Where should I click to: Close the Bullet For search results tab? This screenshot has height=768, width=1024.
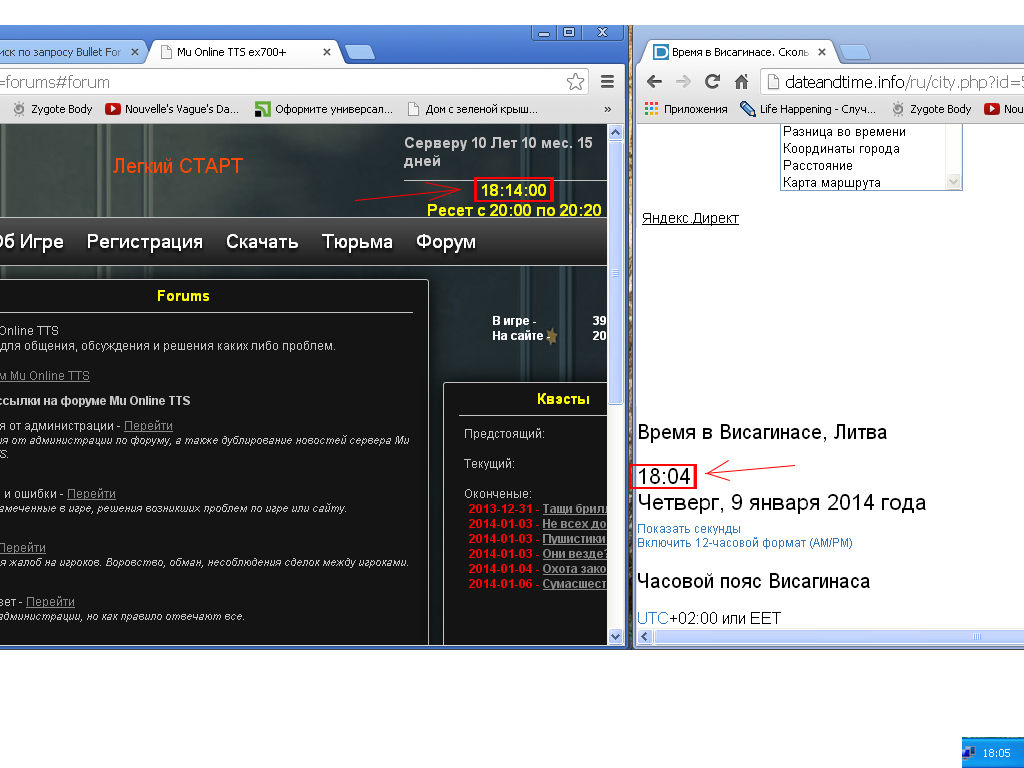point(135,52)
